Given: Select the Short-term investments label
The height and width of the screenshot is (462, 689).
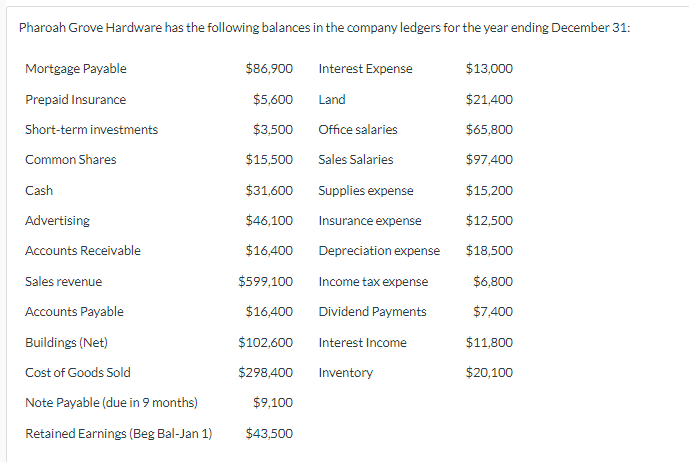Looking at the screenshot, I should coord(91,130).
